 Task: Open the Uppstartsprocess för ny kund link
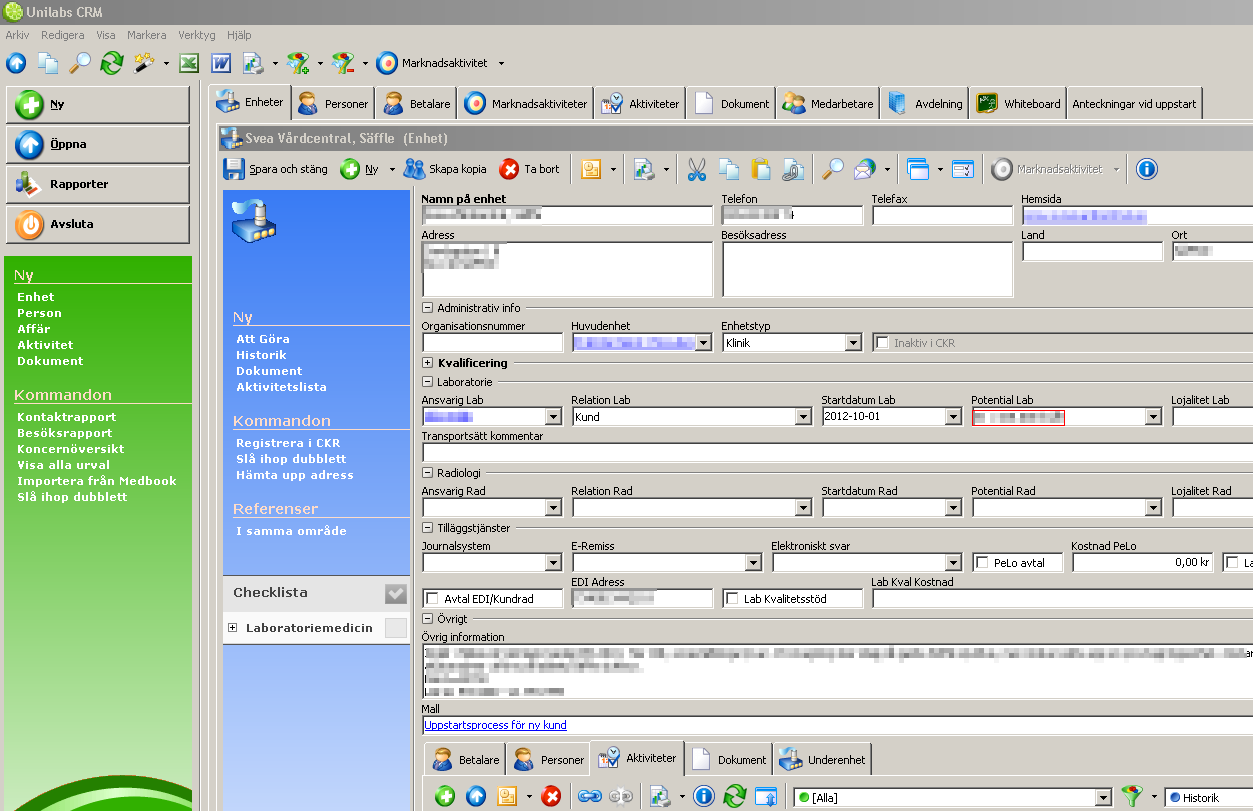click(495, 725)
